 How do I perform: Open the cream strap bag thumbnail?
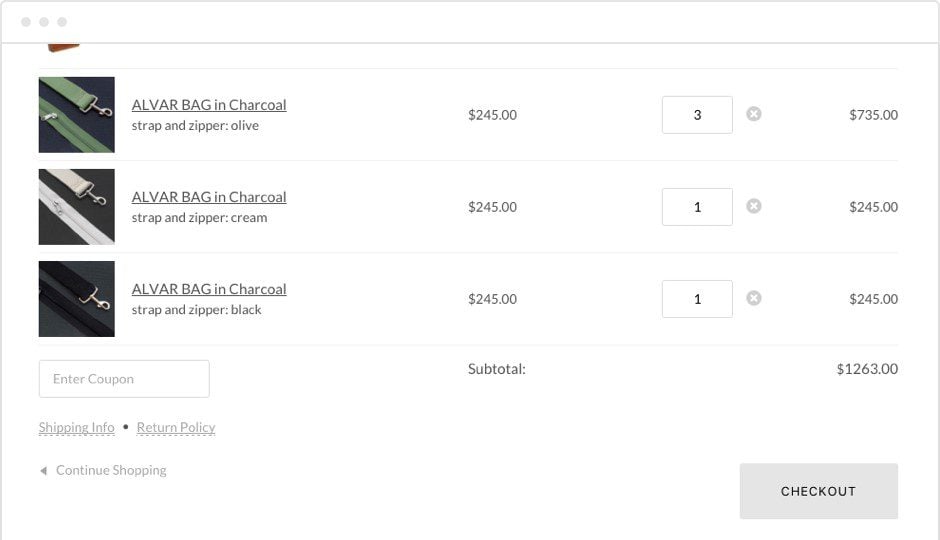coord(77,207)
